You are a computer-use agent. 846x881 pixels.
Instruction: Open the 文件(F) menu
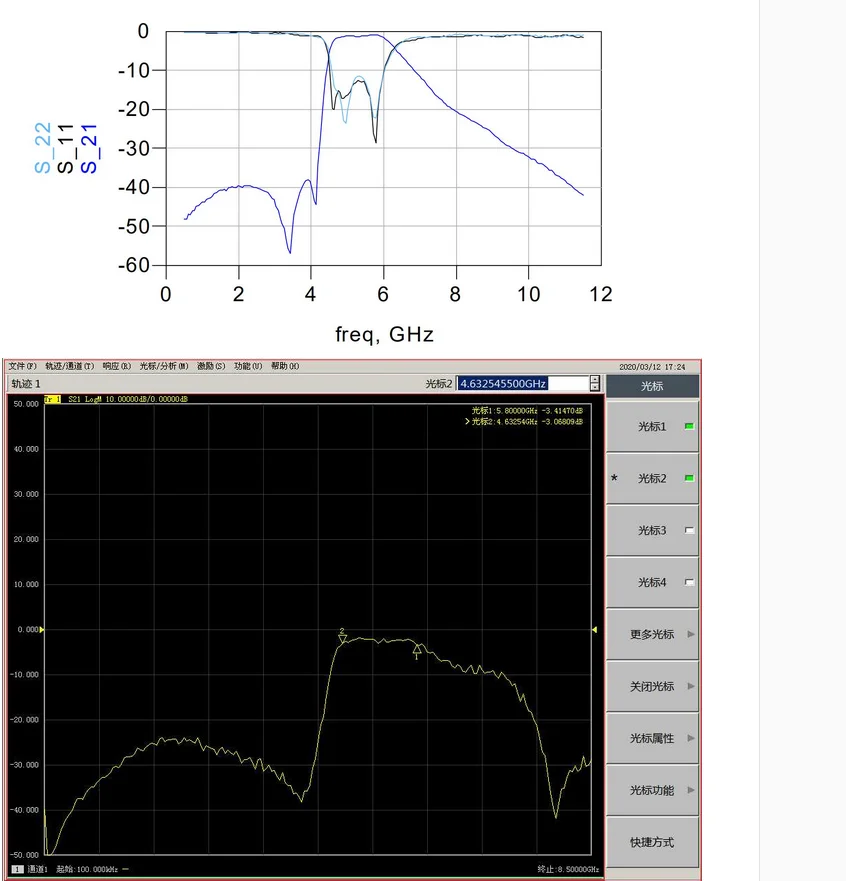[x=22, y=366]
